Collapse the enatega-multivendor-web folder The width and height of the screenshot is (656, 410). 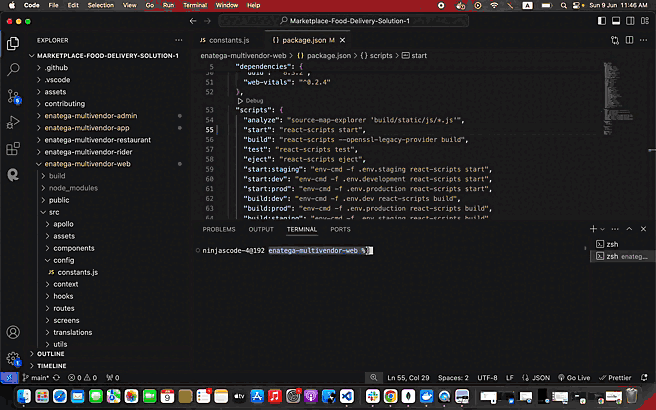coord(87,164)
